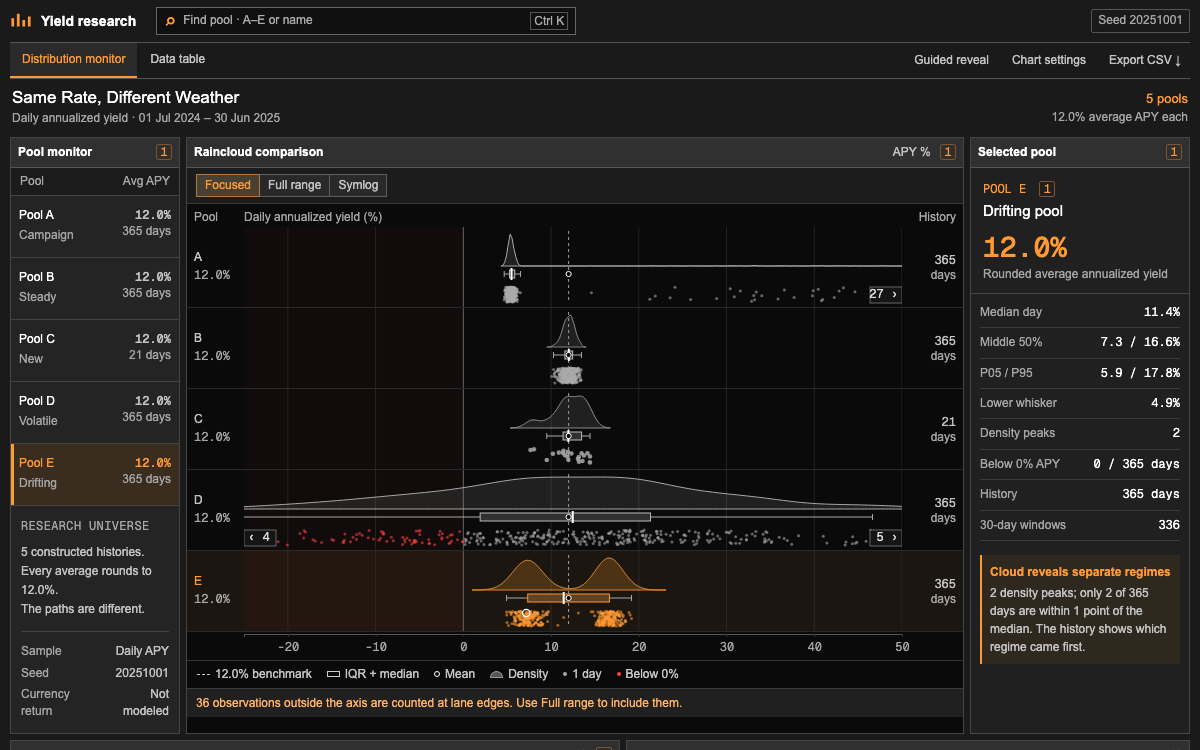Click the red Below 0% legend dot
Screen dimensions: 1200x750
(620, 674)
